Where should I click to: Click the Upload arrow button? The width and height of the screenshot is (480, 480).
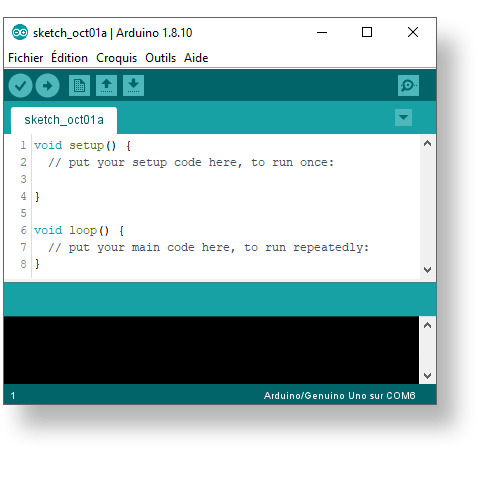coord(47,86)
